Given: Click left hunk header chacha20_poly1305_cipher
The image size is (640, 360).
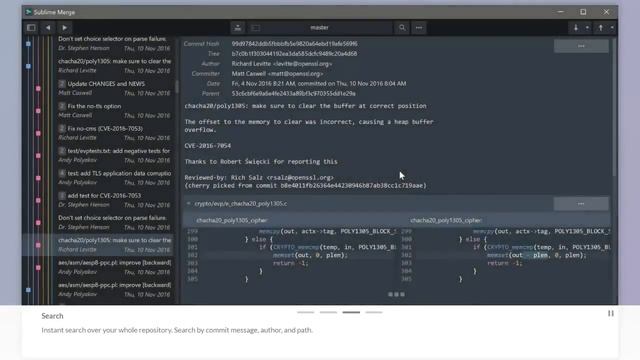Looking at the screenshot, I should [x=232, y=220].
